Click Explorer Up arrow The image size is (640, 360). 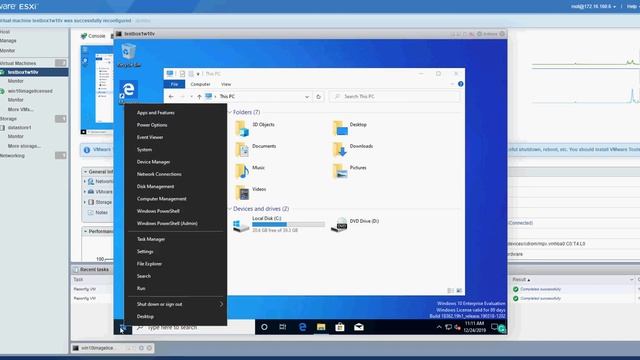[x=199, y=97]
